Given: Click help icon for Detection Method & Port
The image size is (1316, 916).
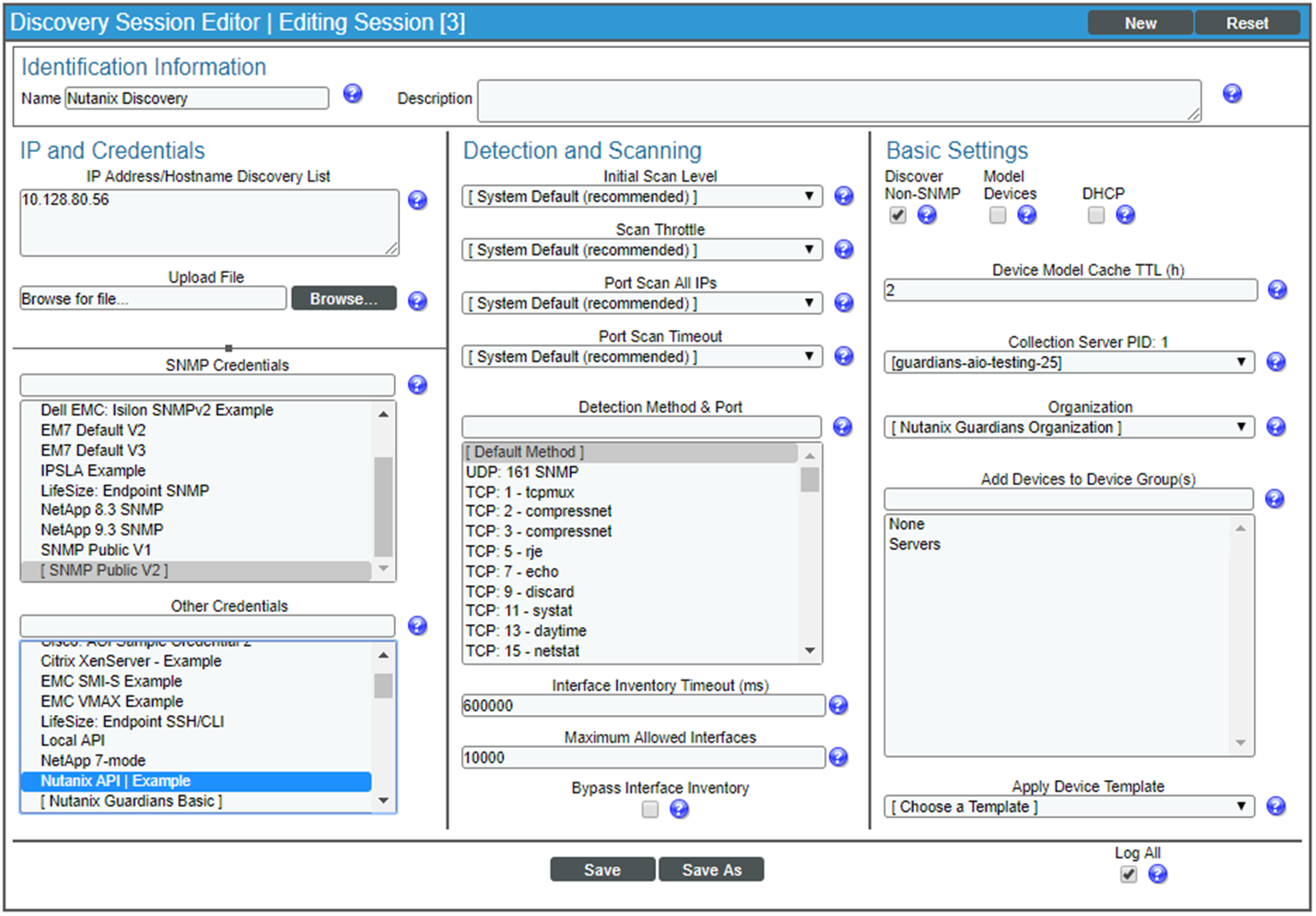Looking at the screenshot, I should click(843, 426).
